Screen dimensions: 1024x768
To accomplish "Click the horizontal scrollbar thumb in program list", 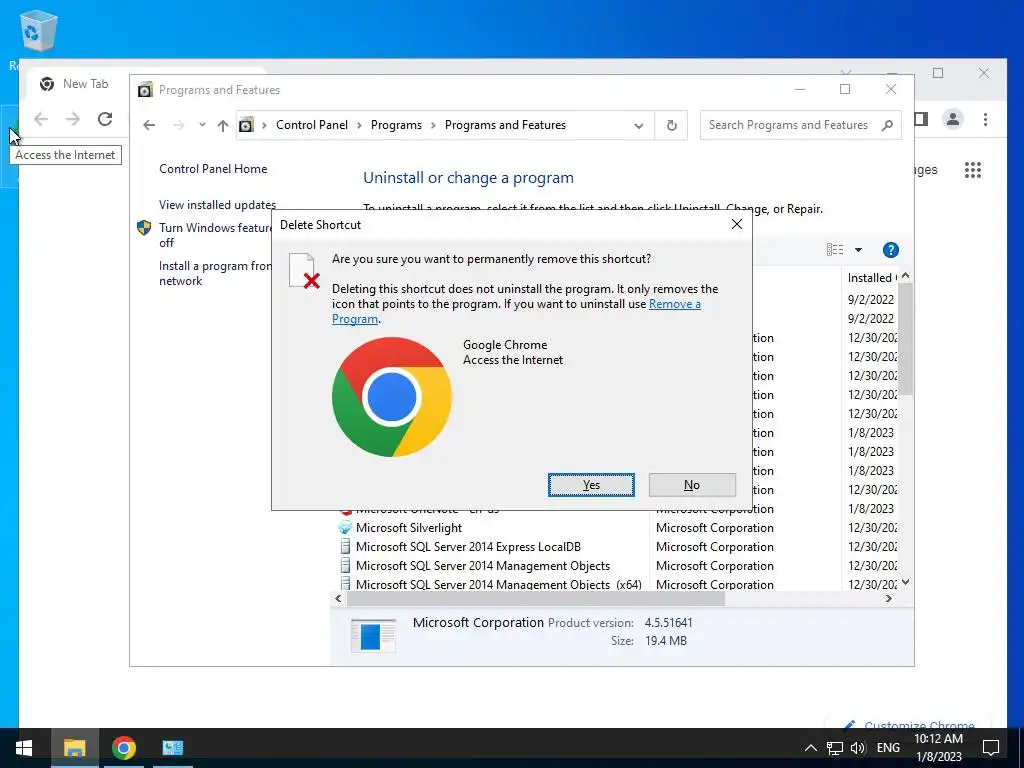I will point(536,598).
